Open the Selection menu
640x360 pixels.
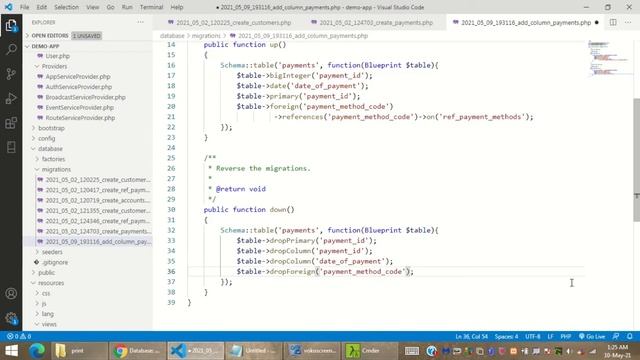(66, 7)
